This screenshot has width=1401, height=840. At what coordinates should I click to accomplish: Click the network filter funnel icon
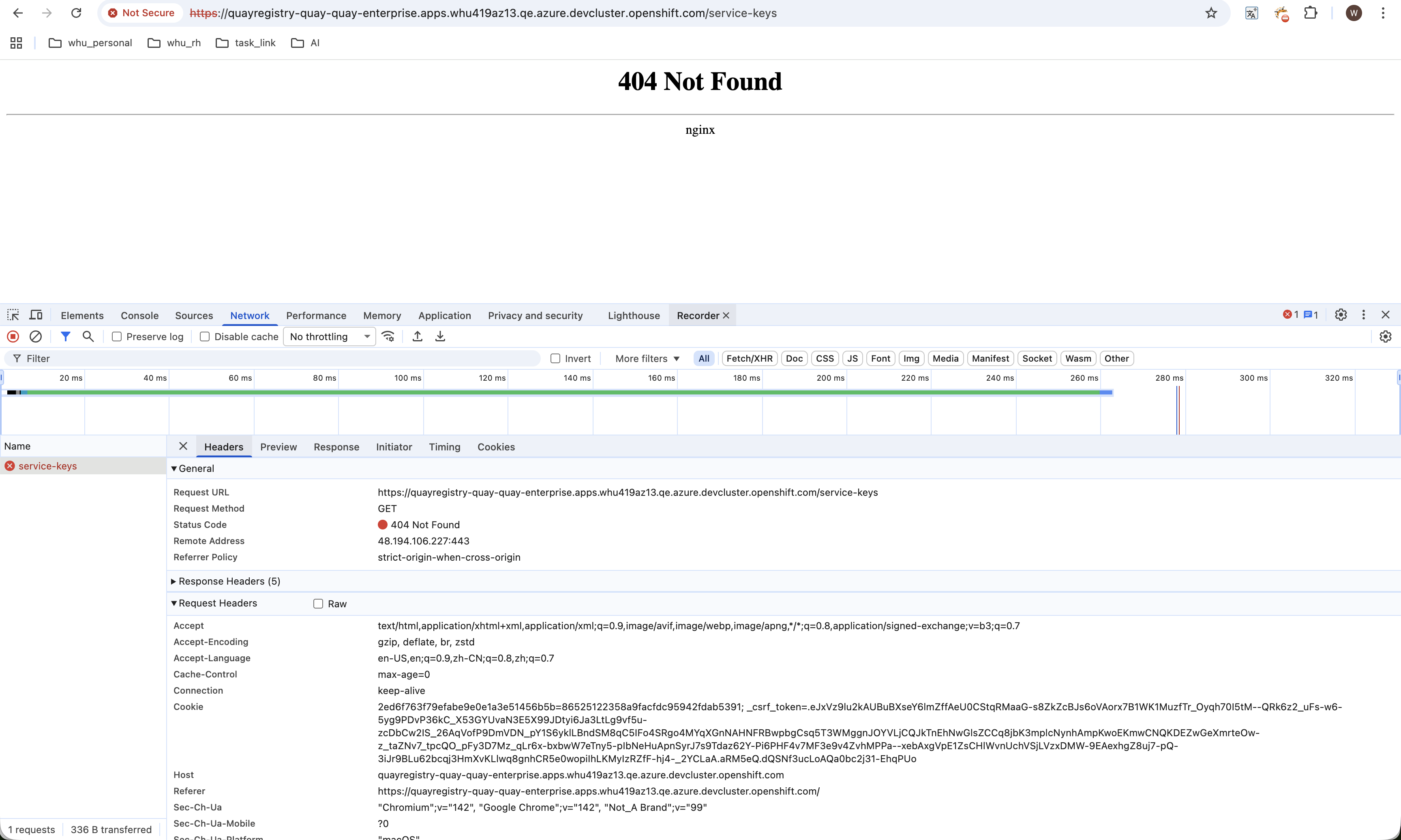pos(66,337)
